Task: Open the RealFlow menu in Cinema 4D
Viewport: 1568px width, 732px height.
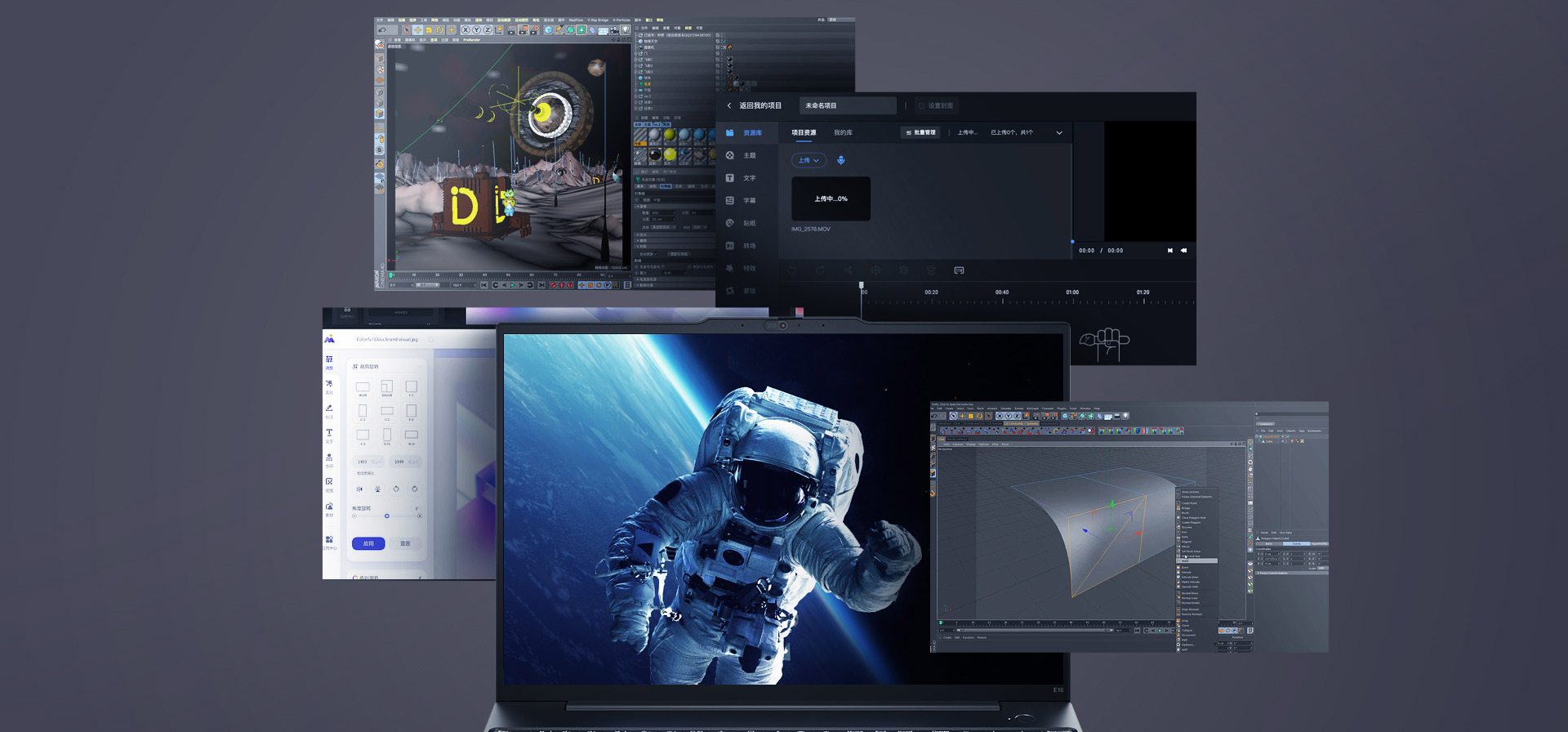Action: [576, 20]
